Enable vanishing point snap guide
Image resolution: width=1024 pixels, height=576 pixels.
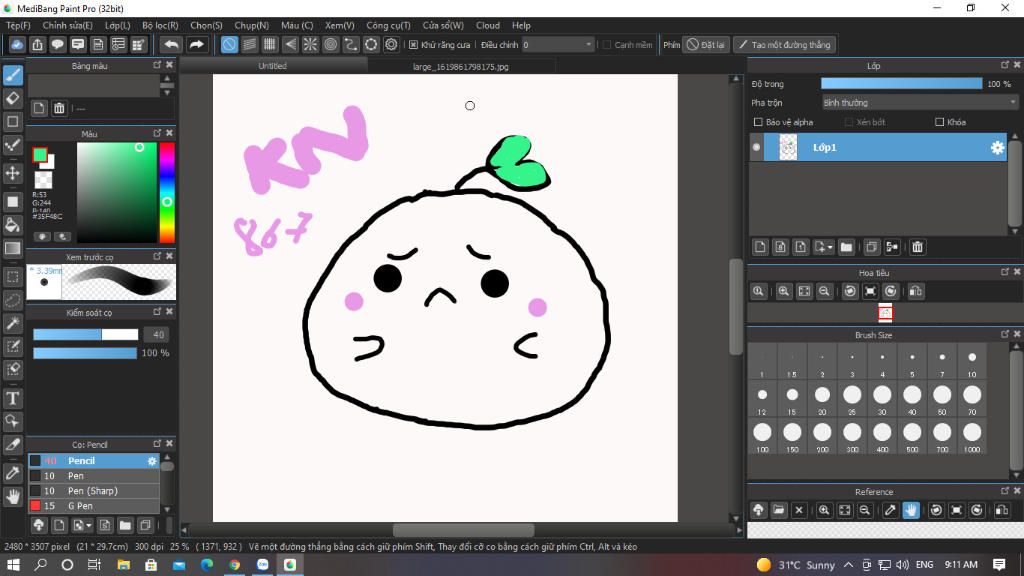coord(290,44)
